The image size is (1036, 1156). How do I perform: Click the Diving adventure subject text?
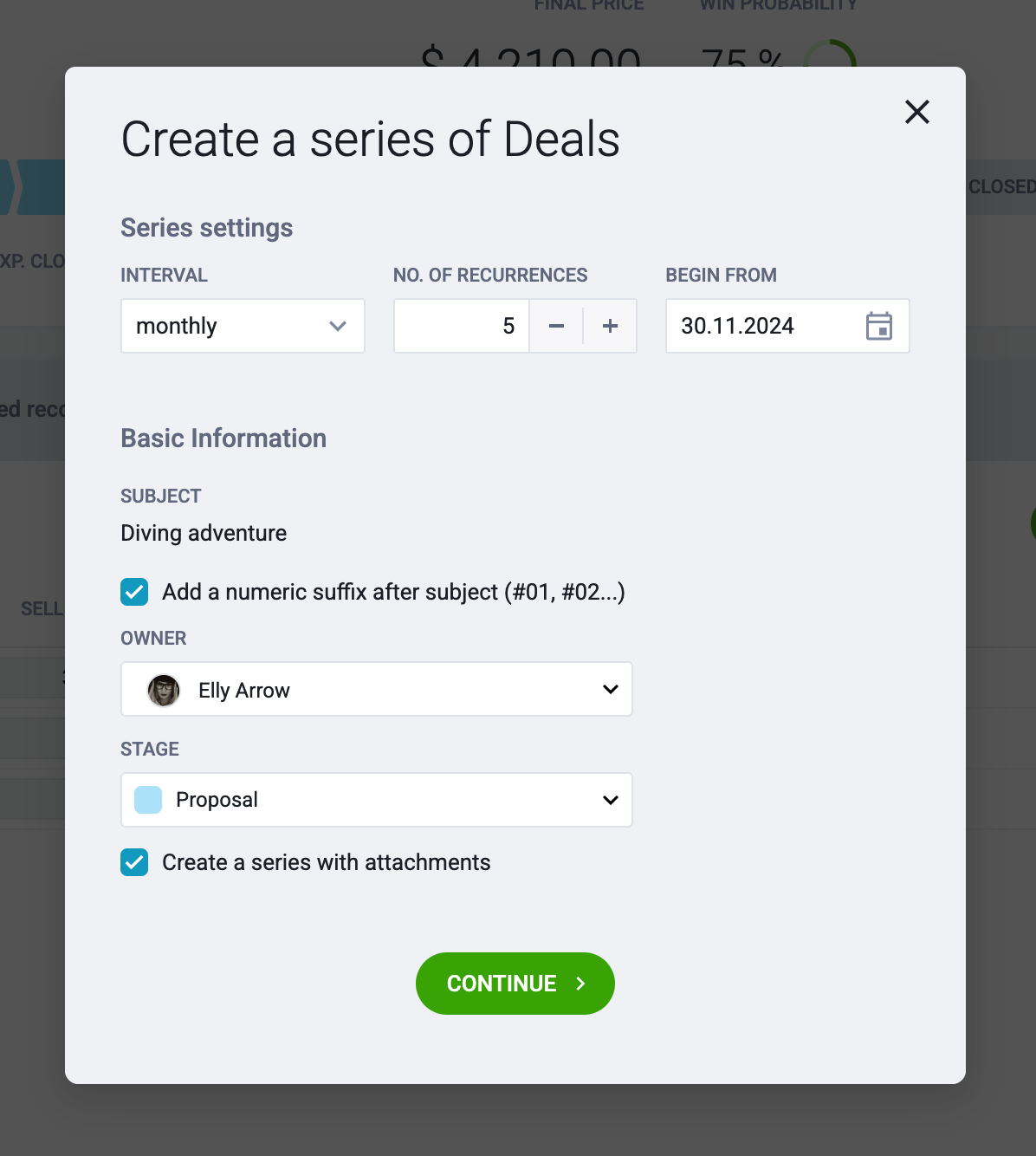pyautogui.click(x=204, y=533)
